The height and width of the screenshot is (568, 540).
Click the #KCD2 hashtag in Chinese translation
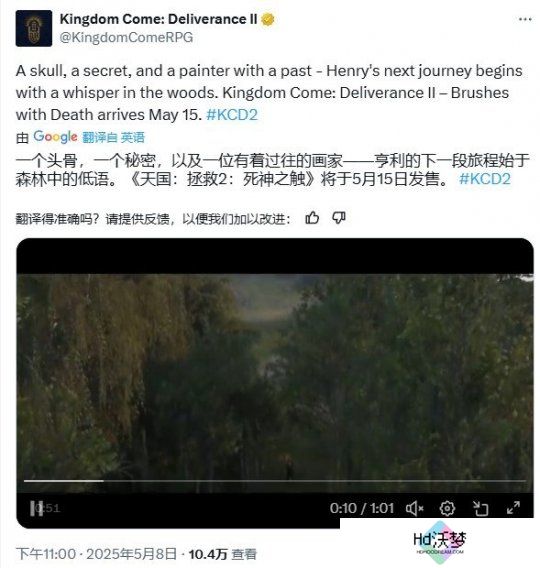point(485,179)
